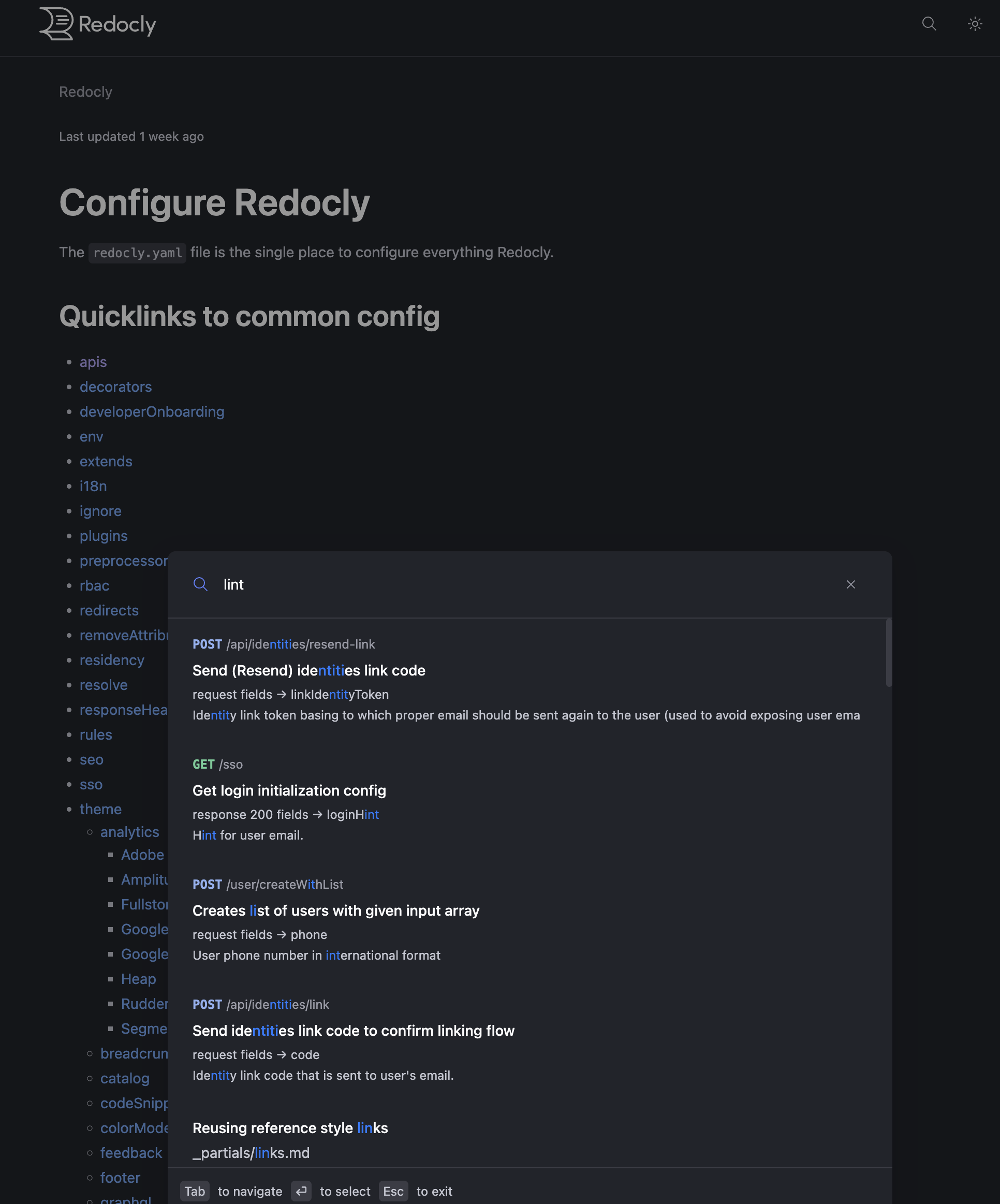Image resolution: width=1000 pixels, height=1204 pixels.
Task: Click the Enter key icon in search footer
Action: 301,1192
